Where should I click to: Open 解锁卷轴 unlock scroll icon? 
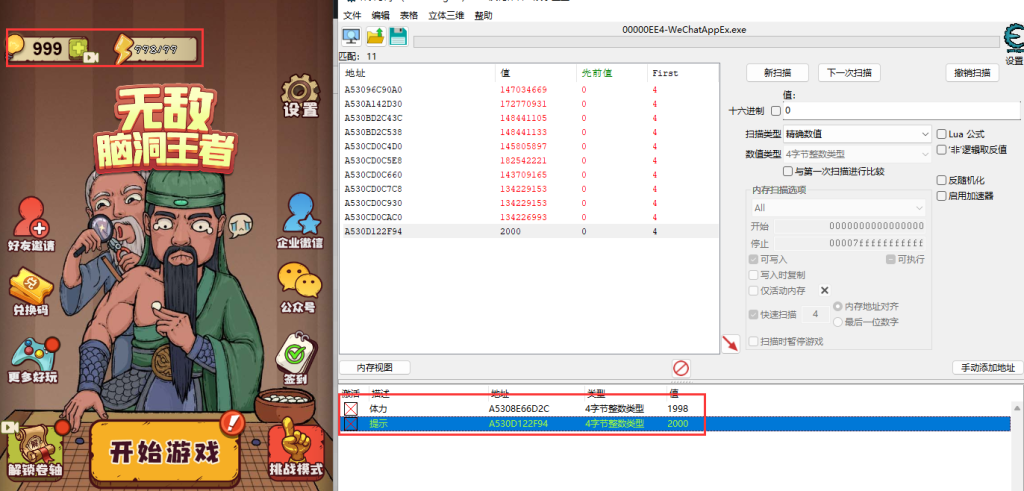pyautogui.click(x=33, y=453)
